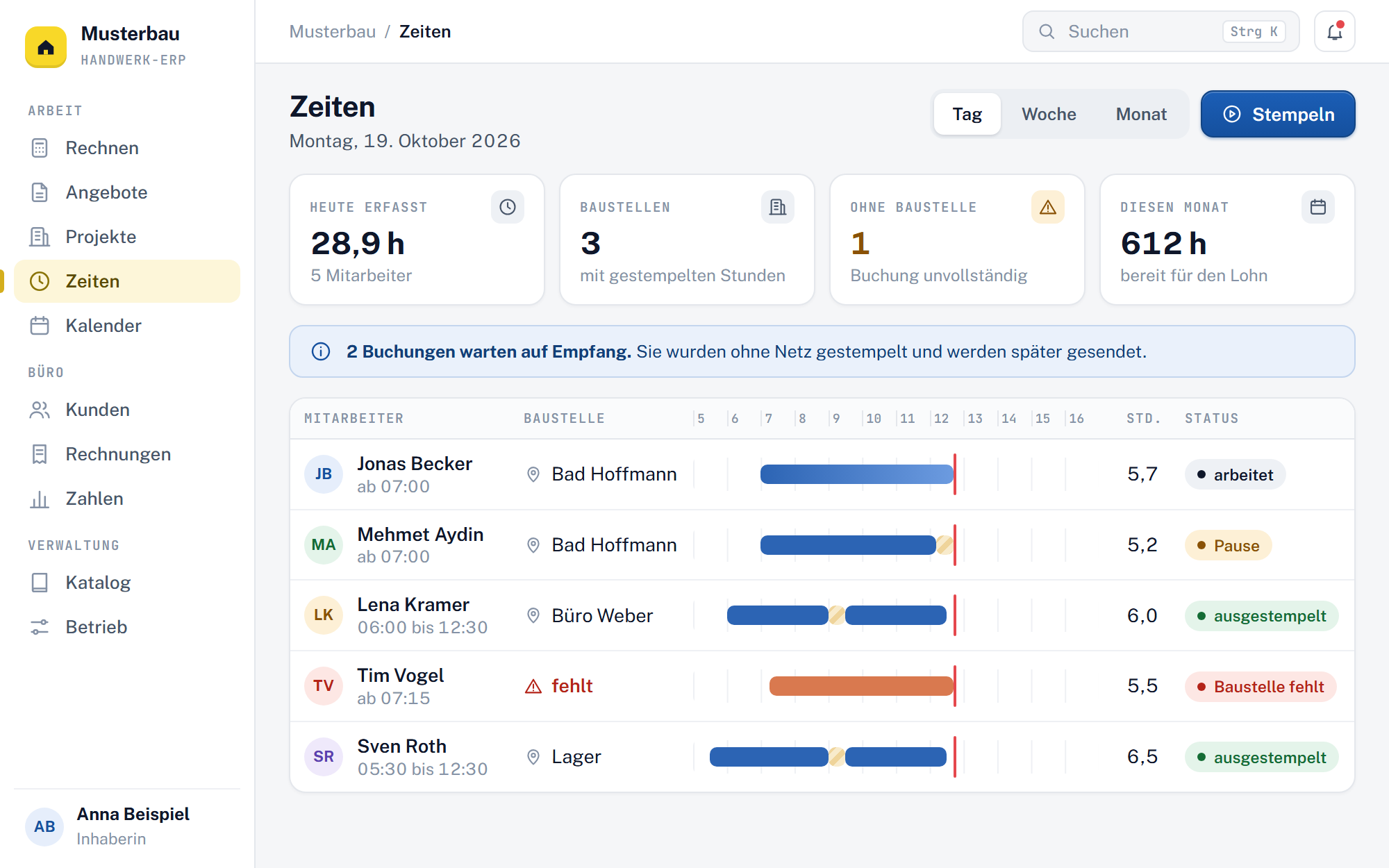This screenshot has height=868, width=1389.
Task: Click the building icon in Baustellen card
Action: (x=778, y=207)
